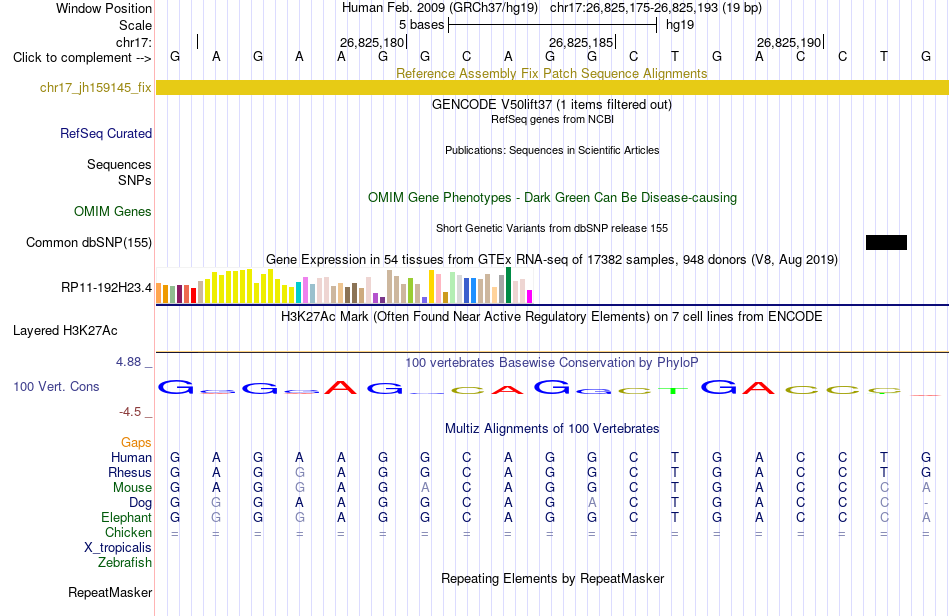Image resolution: width=950 pixels, height=616 pixels.
Task: Click the OMIM Genes track label
Action: pos(112,211)
